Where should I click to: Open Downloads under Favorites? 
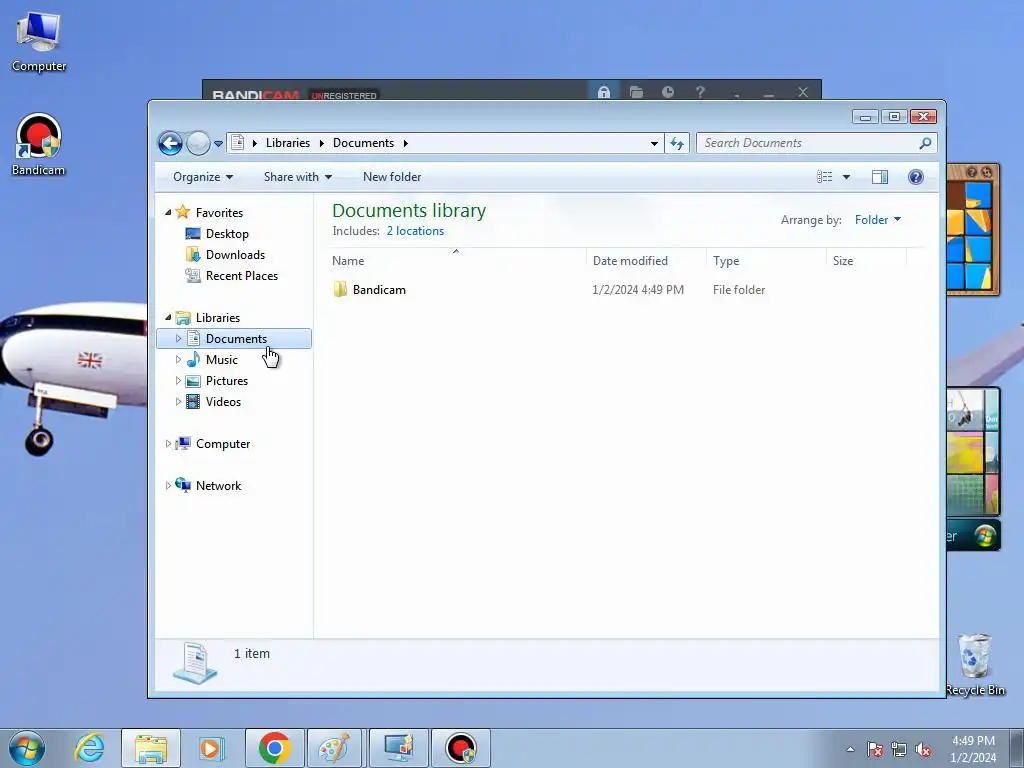click(235, 255)
